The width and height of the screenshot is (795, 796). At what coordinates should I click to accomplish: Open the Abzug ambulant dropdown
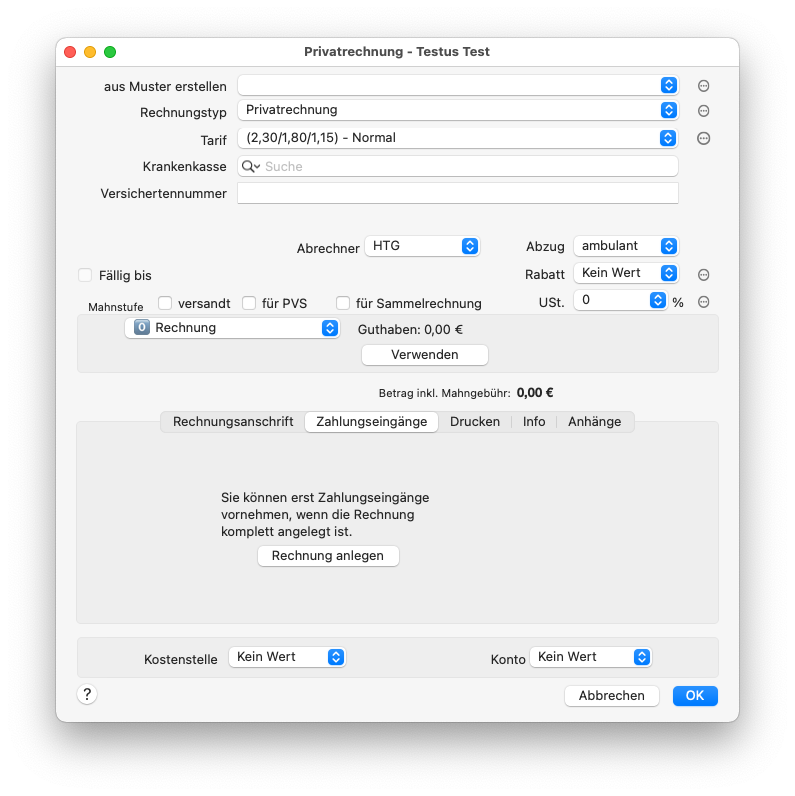coord(626,246)
